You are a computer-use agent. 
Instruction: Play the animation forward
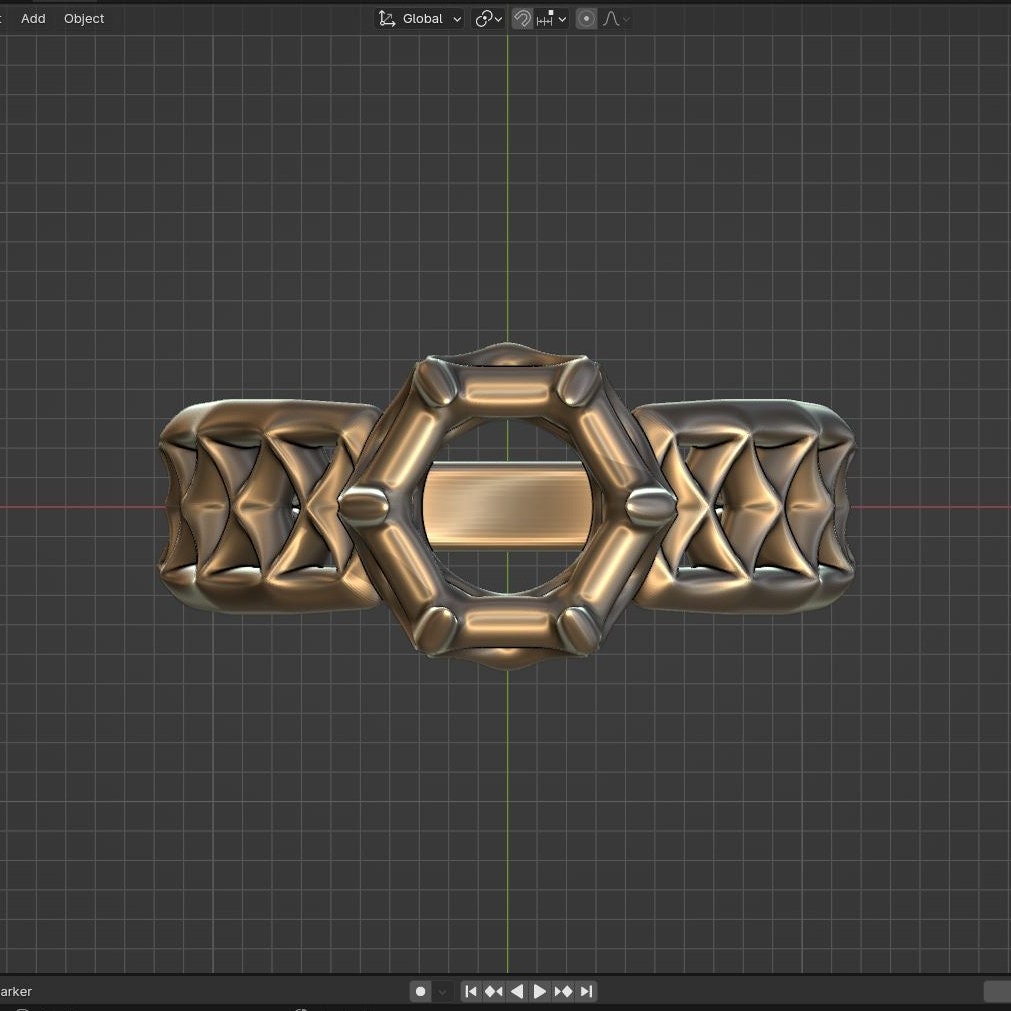pyautogui.click(x=540, y=991)
